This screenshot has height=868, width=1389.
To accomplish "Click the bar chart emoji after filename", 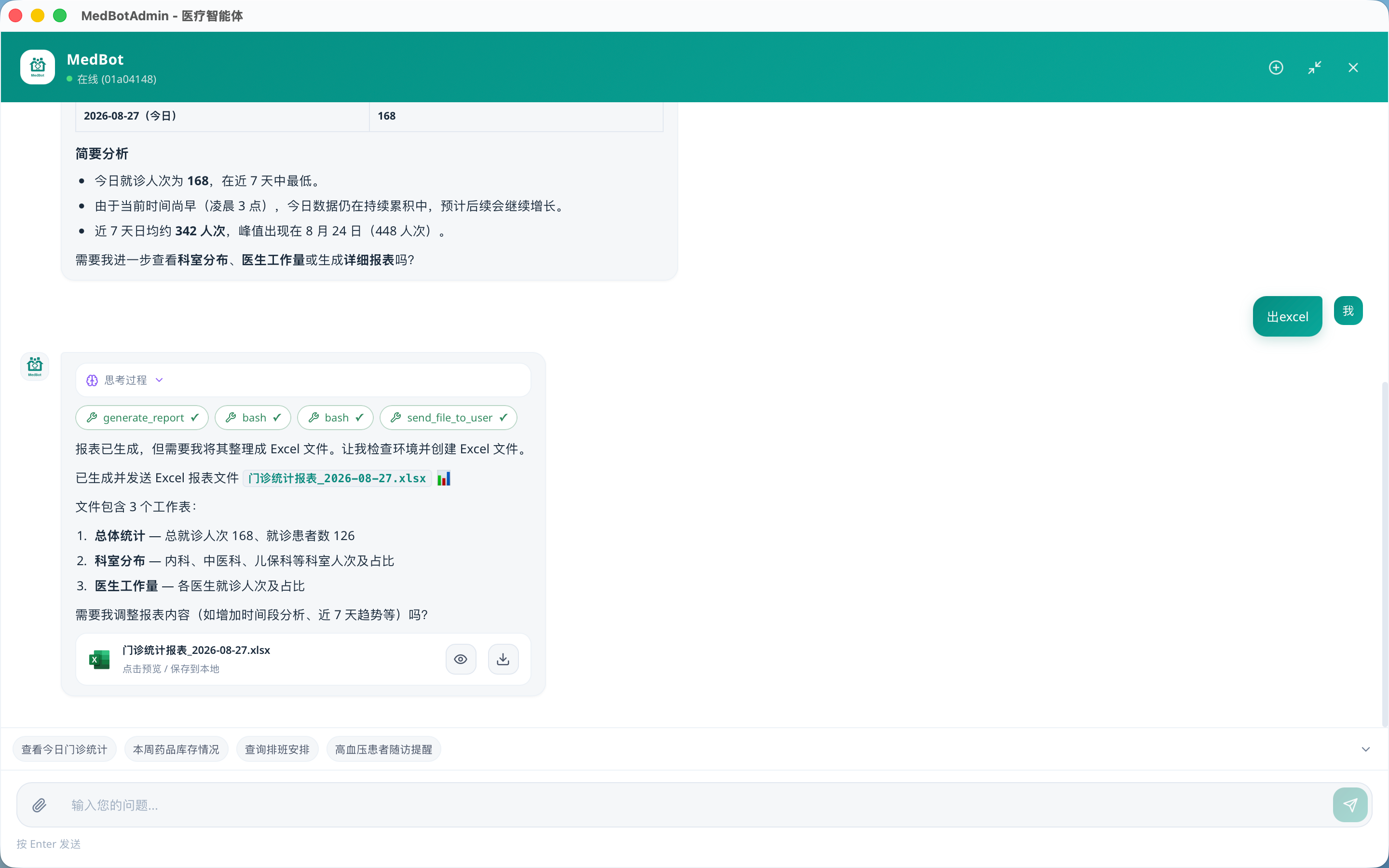I will (x=444, y=478).
